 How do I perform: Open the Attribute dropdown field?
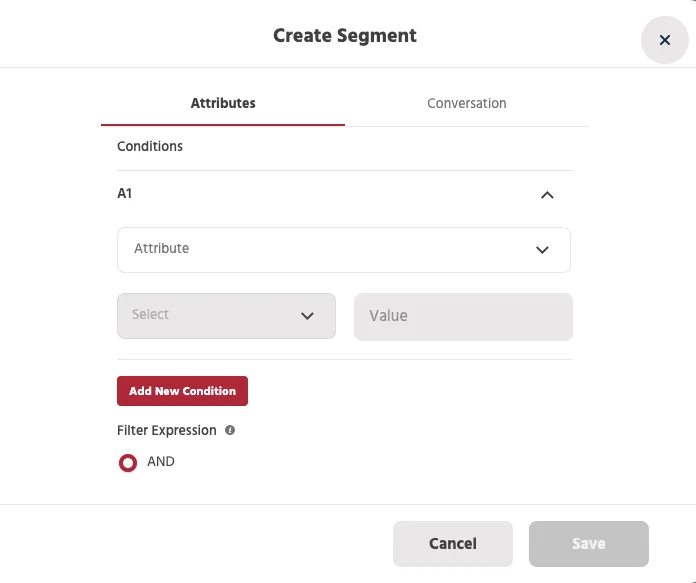tap(344, 250)
